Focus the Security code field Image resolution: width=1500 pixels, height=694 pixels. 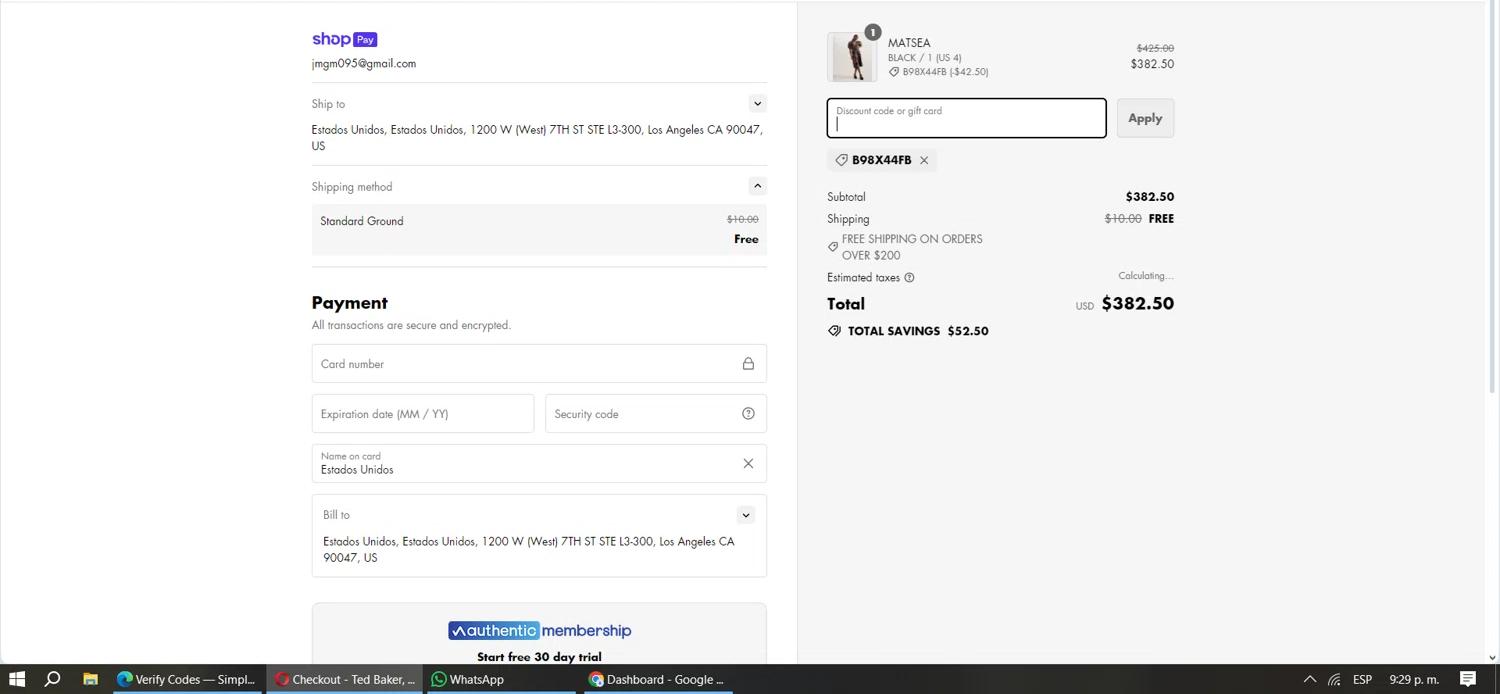click(x=656, y=414)
